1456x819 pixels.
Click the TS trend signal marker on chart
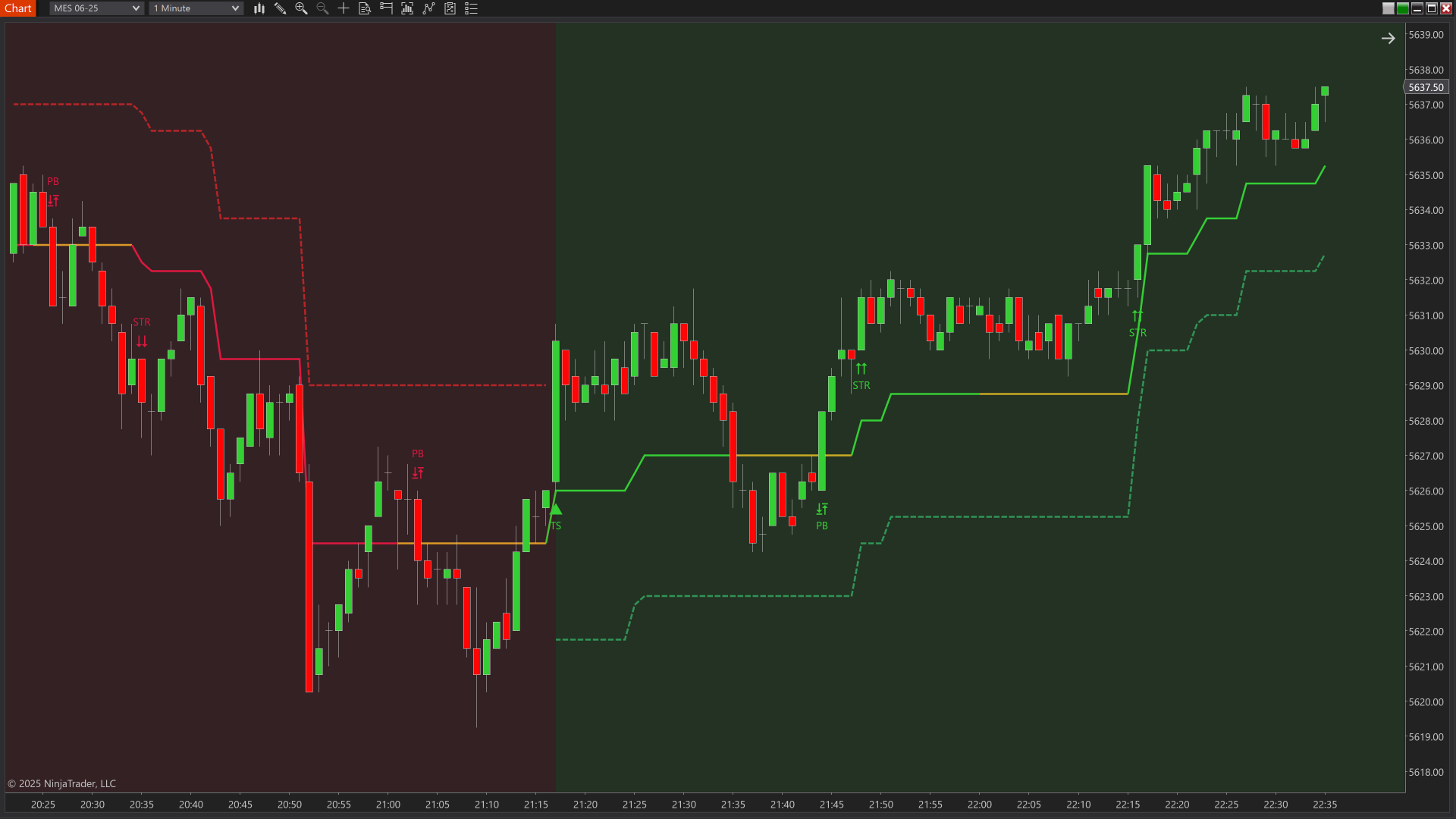click(x=555, y=514)
